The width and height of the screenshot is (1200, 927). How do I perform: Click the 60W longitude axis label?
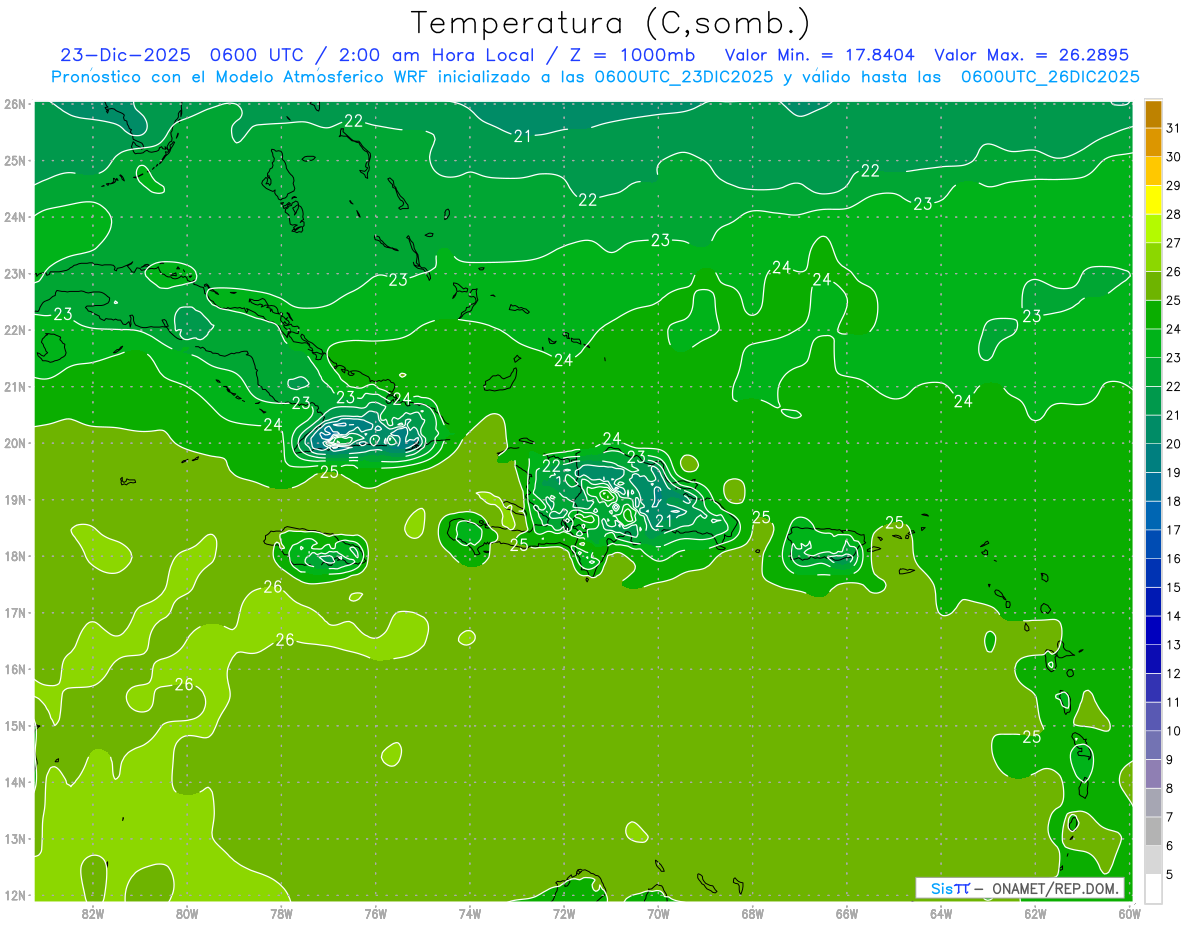(x=1129, y=913)
